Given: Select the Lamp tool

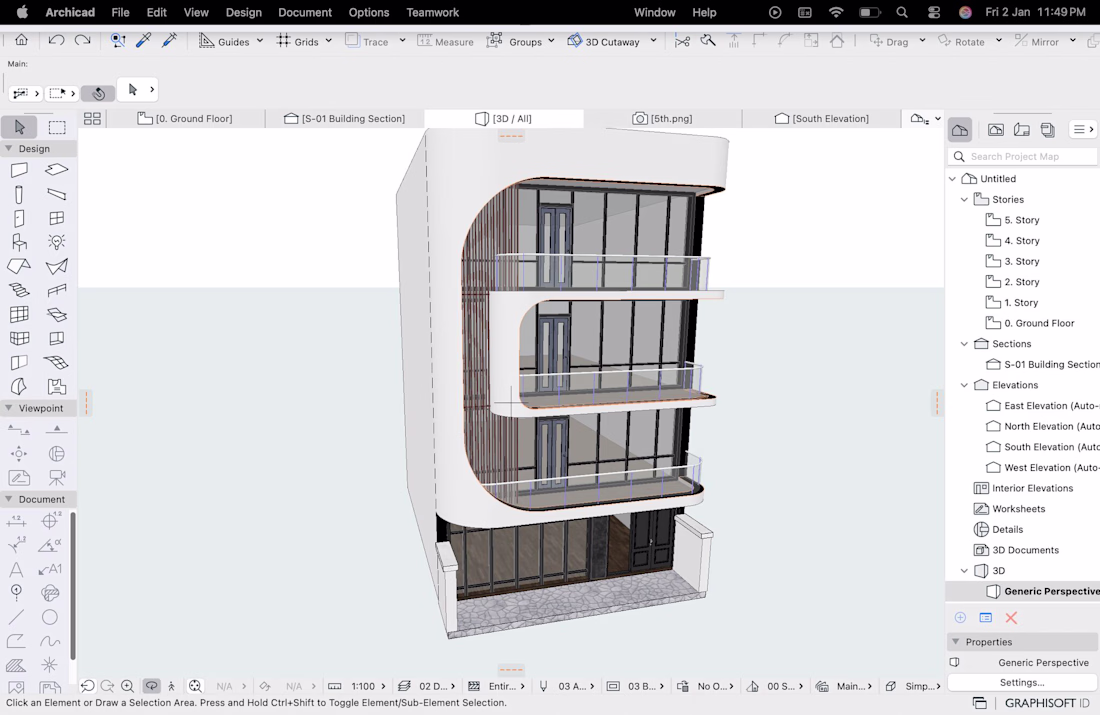Looking at the screenshot, I should [x=56, y=242].
